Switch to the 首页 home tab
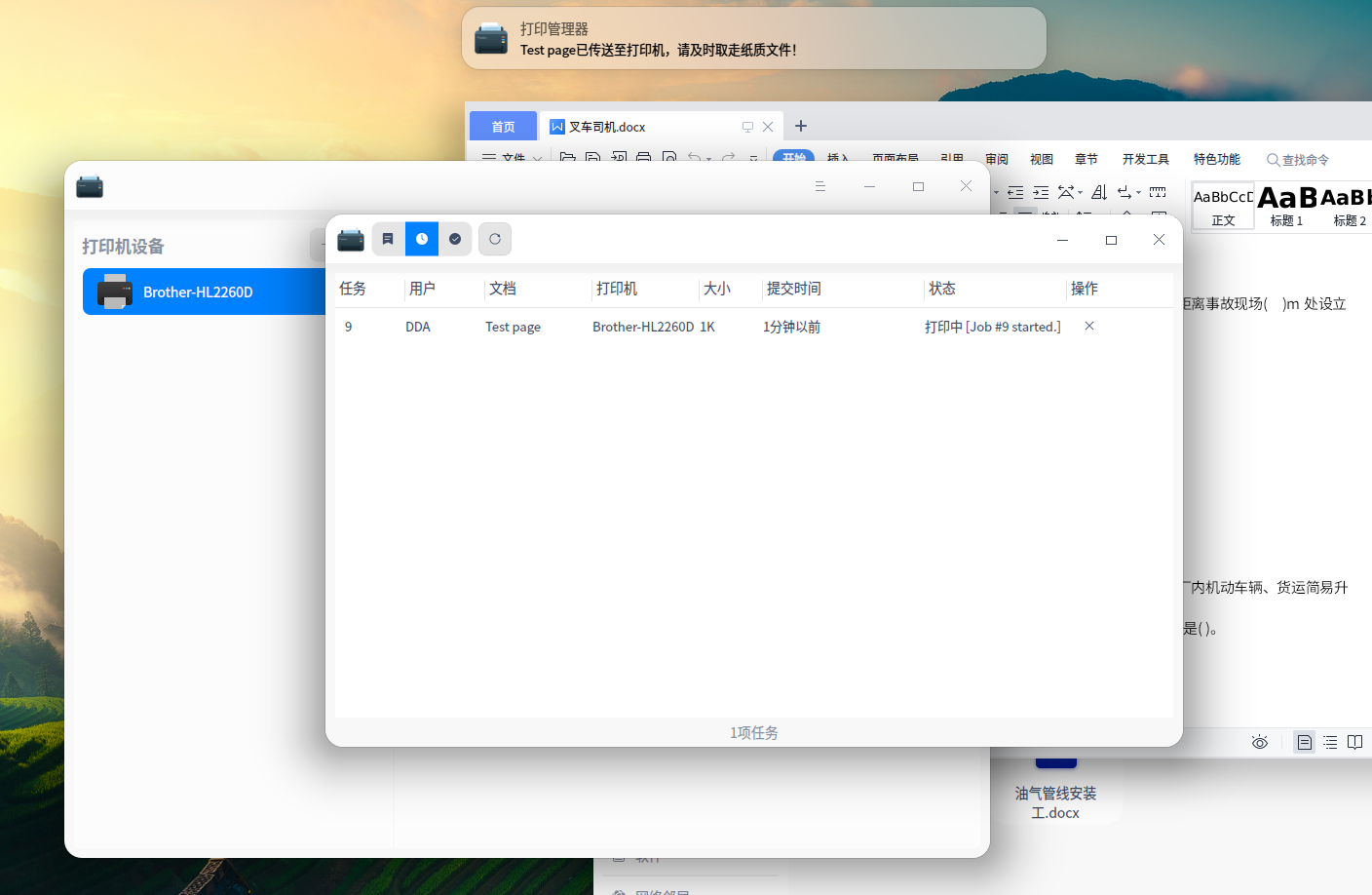Image resolution: width=1372 pixels, height=895 pixels. (503, 126)
